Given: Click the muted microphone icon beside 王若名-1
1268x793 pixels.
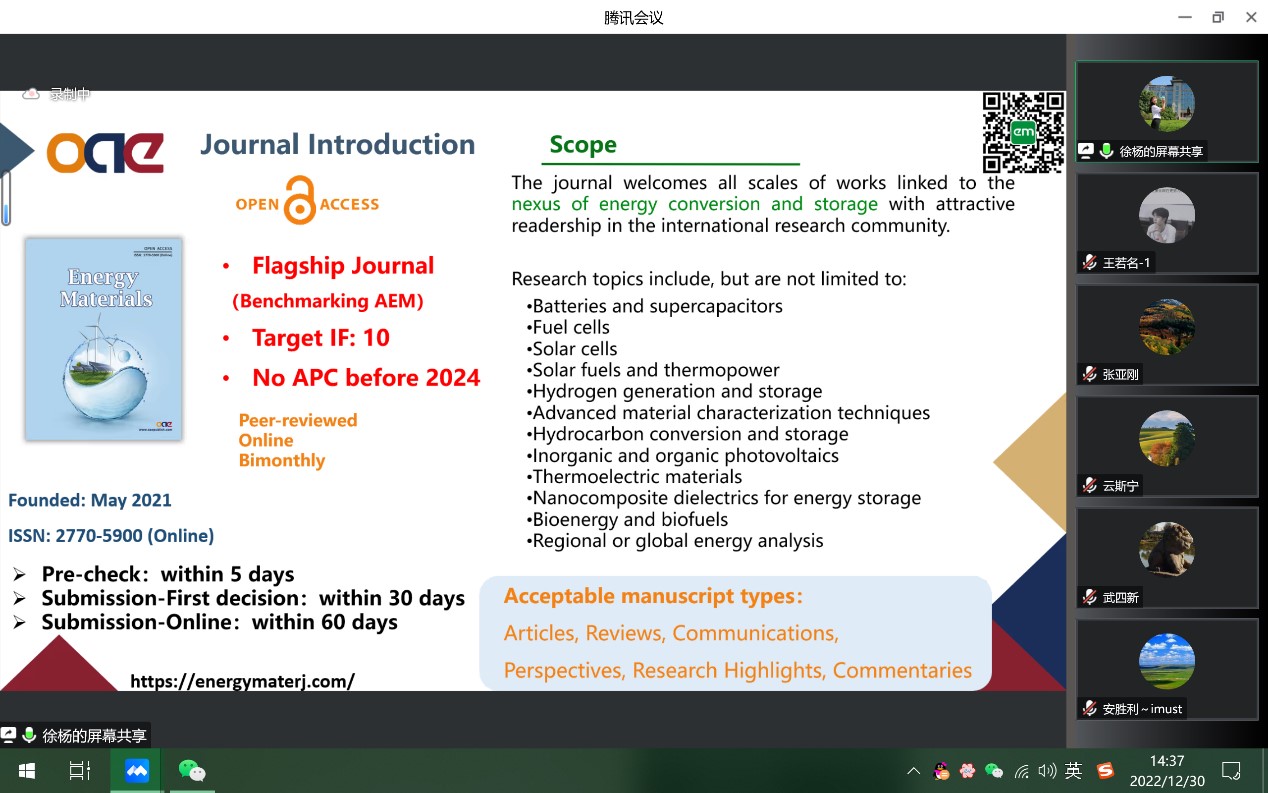Looking at the screenshot, I should click(1089, 263).
